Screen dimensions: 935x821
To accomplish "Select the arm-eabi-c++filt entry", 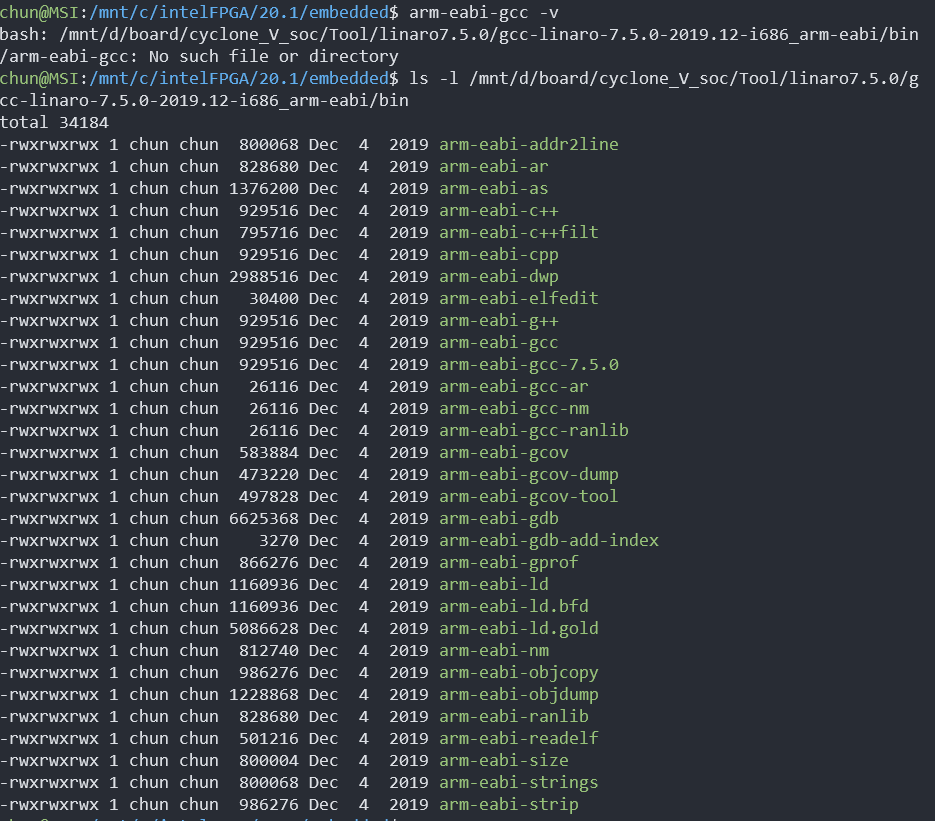I will pyautogui.click(x=518, y=232).
